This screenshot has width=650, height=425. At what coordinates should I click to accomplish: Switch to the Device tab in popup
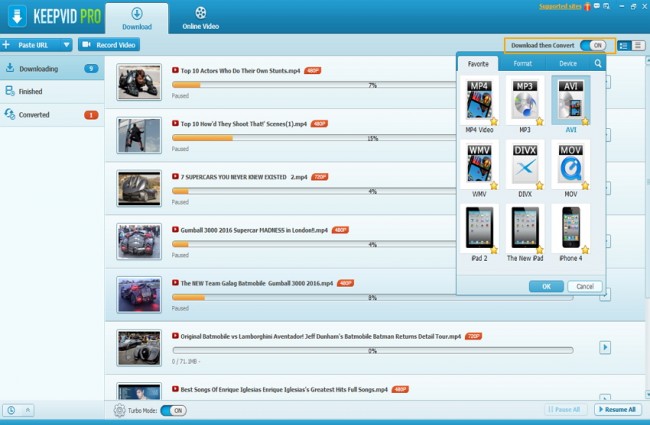click(567, 63)
